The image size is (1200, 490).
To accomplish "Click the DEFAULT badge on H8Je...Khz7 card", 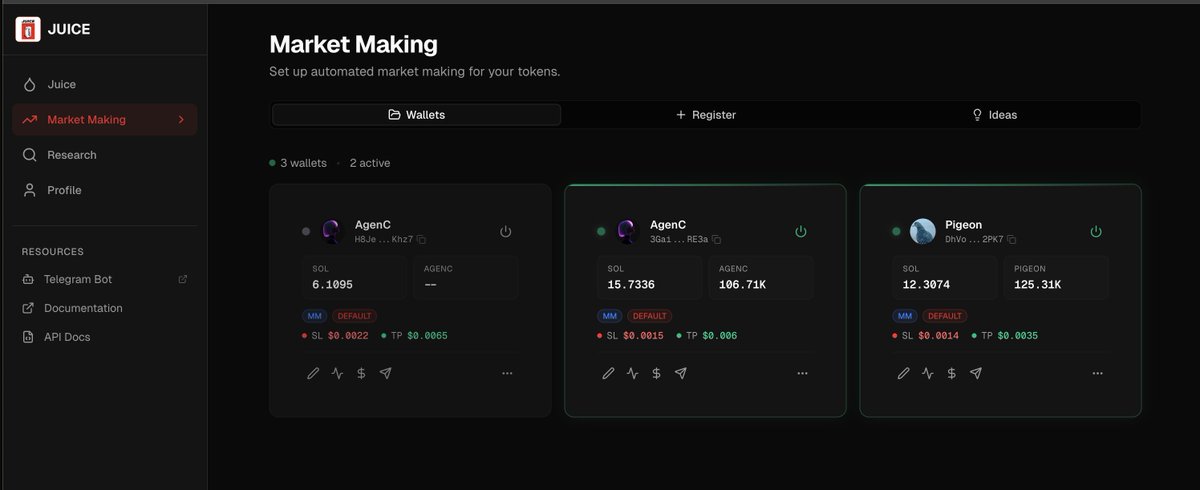I will click(x=354, y=315).
